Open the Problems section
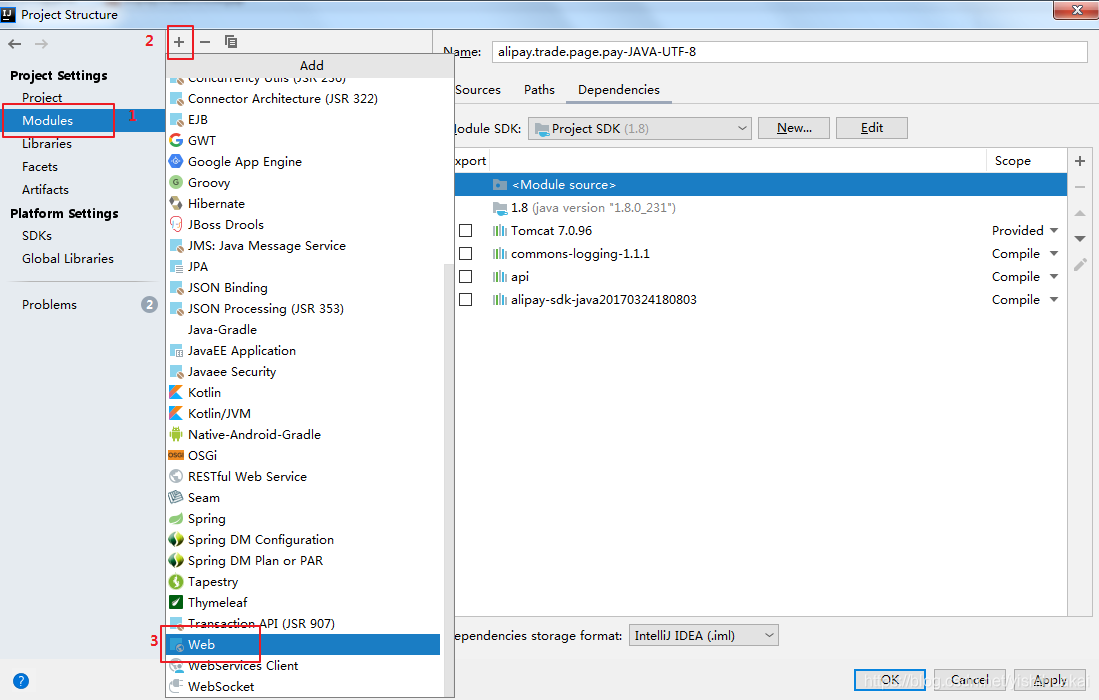 (49, 305)
